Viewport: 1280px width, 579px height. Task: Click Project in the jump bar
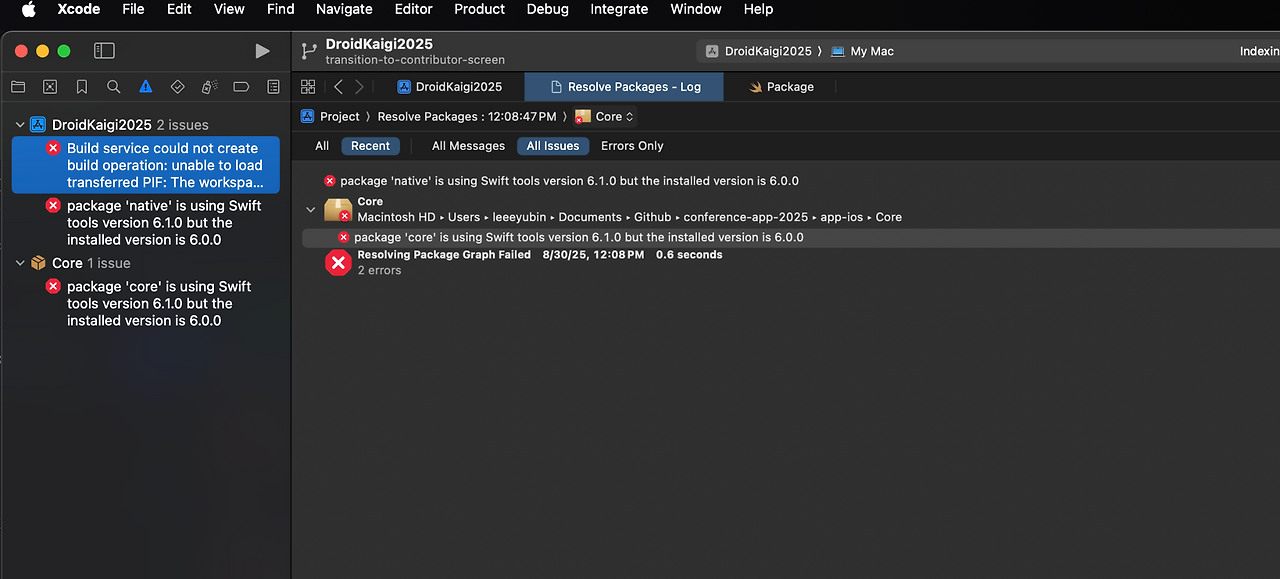tap(340, 117)
